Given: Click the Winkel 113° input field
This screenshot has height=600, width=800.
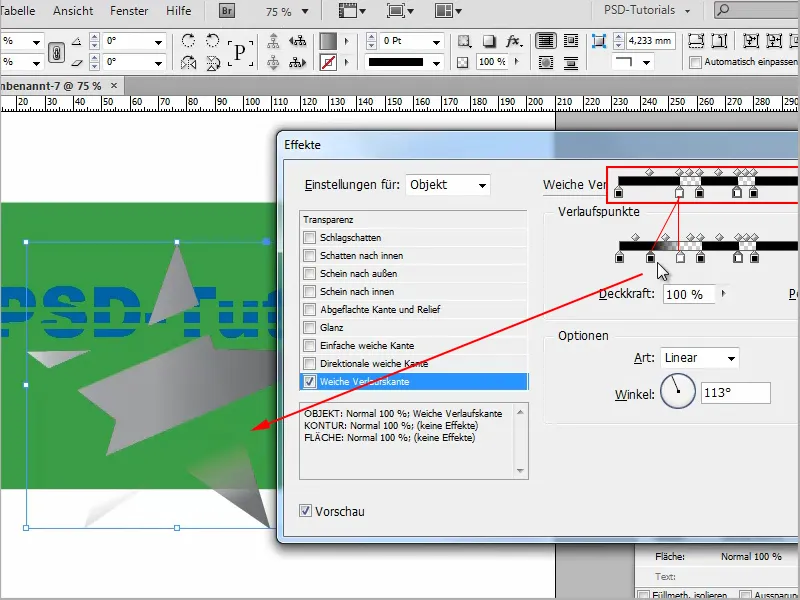Looking at the screenshot, I should point(735,393).
